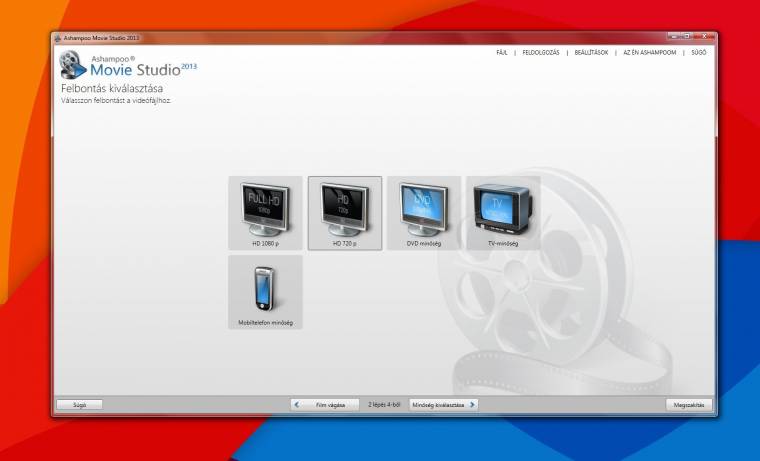Go back to Film vágása step
Viewport: 760px width, 461px height.
point(325,405)
